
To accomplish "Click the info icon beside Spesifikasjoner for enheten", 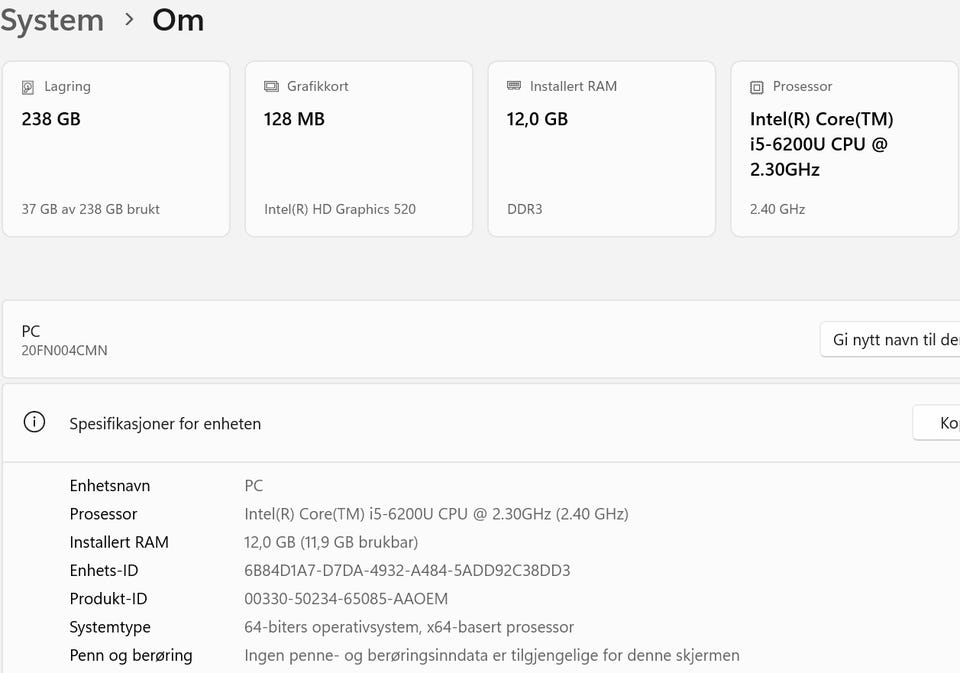I will (x=34, y=422).
